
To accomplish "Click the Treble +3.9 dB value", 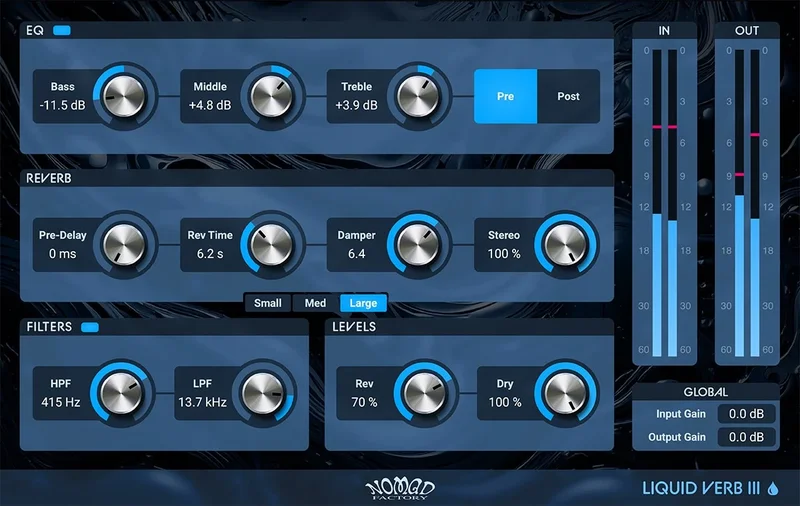I will [x=356, y=106].
